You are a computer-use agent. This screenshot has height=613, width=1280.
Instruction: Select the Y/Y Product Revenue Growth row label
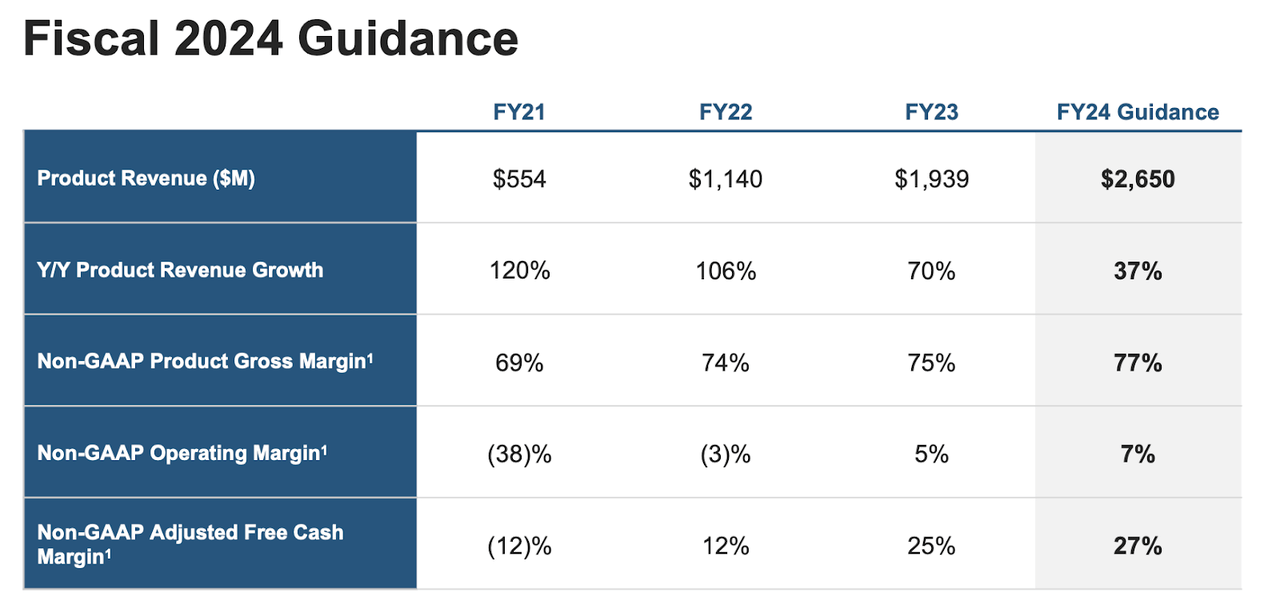point(180,270)
